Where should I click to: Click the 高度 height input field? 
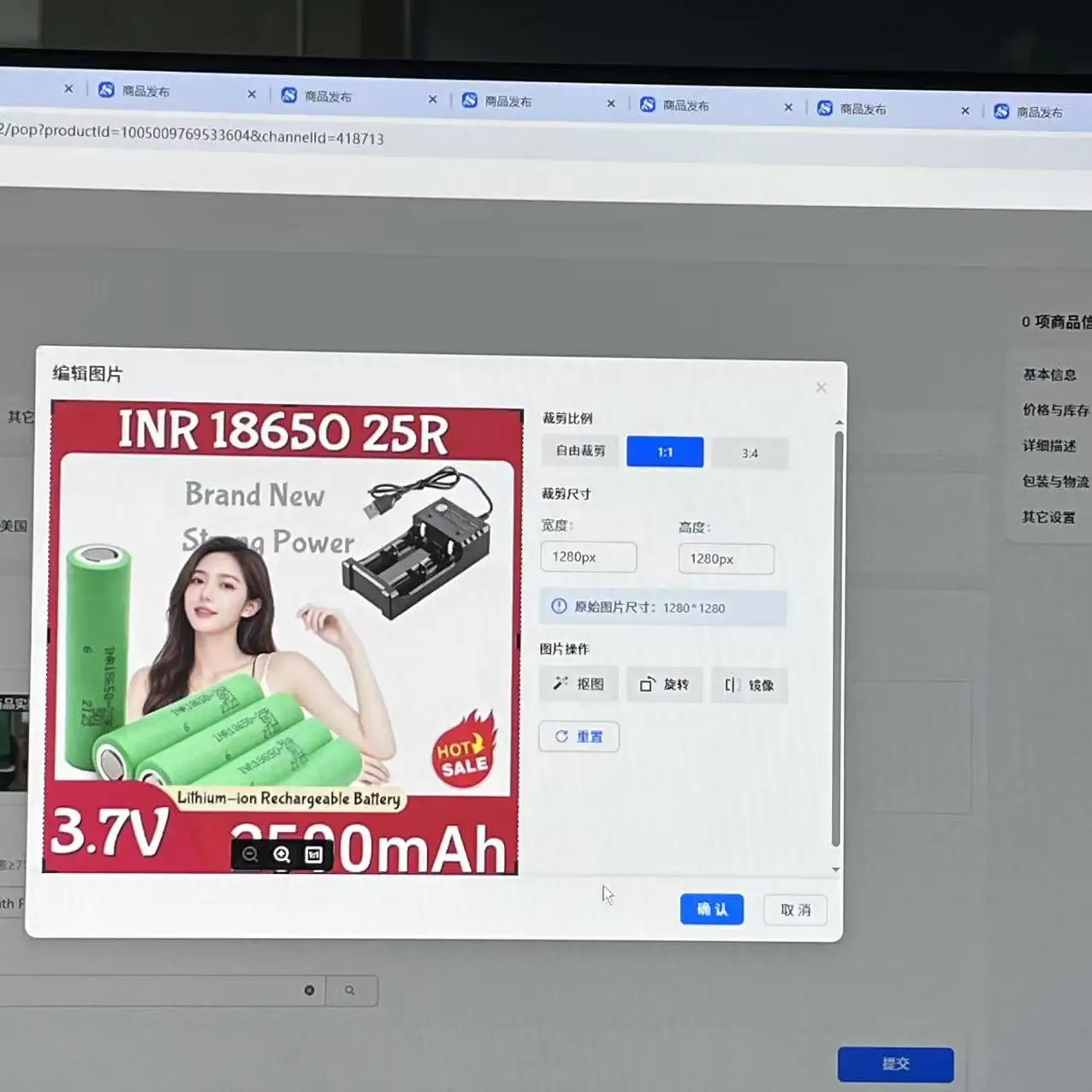click(727, 559)
